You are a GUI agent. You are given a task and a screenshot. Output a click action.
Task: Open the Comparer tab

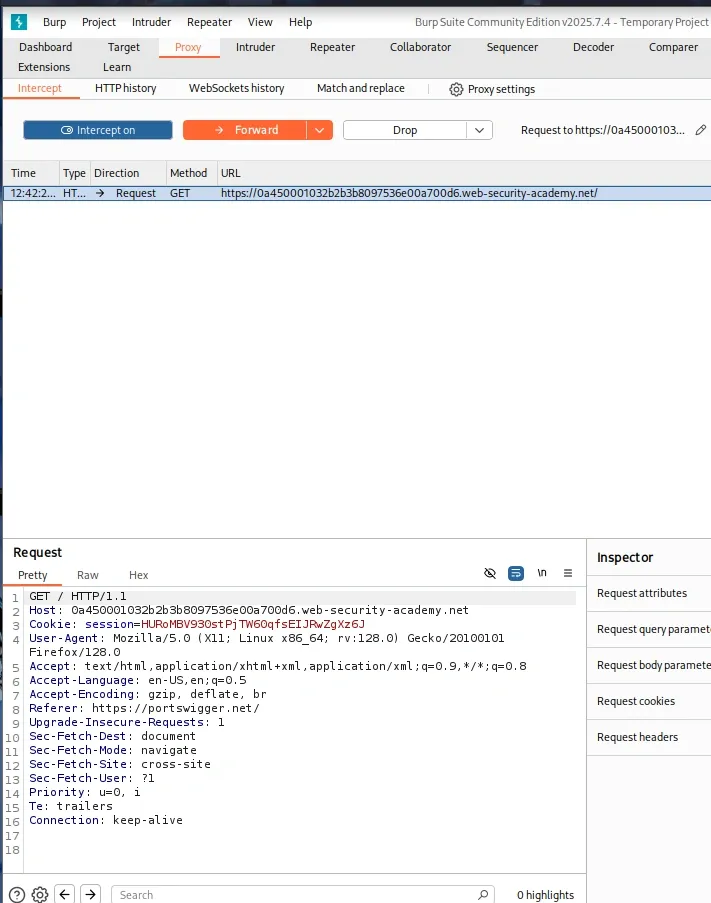[673, 47]
